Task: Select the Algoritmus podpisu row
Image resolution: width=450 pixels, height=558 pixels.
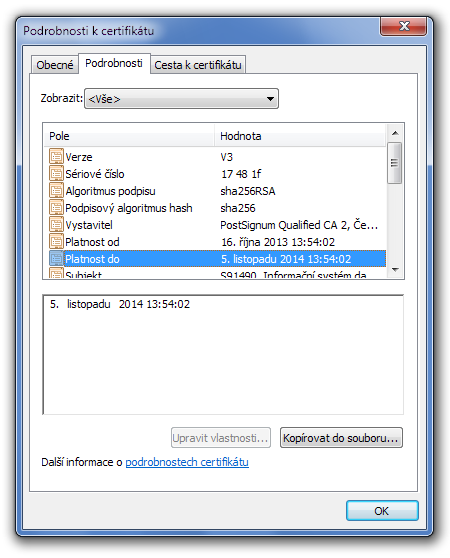Action: click(217, 191)
